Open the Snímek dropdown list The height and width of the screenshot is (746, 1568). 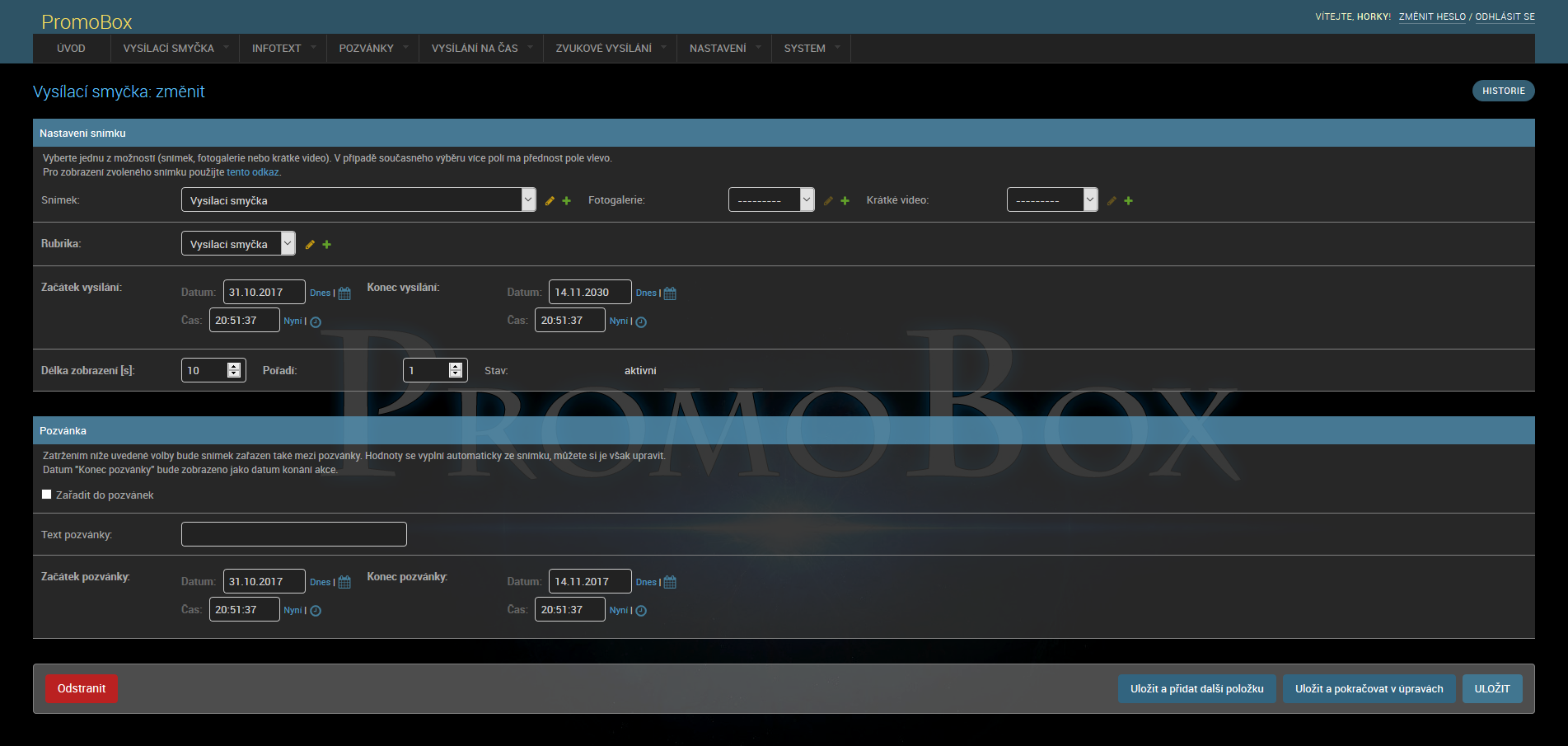click(x=358, y=200)
